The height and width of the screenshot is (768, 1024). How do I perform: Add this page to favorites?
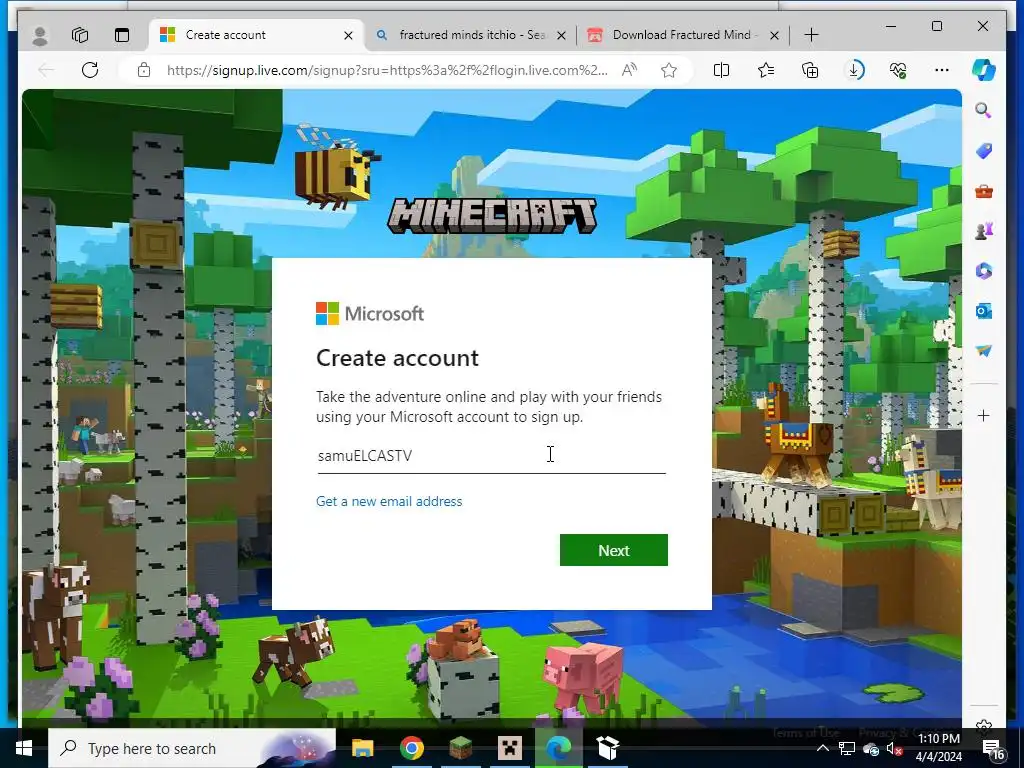point(669,70)
